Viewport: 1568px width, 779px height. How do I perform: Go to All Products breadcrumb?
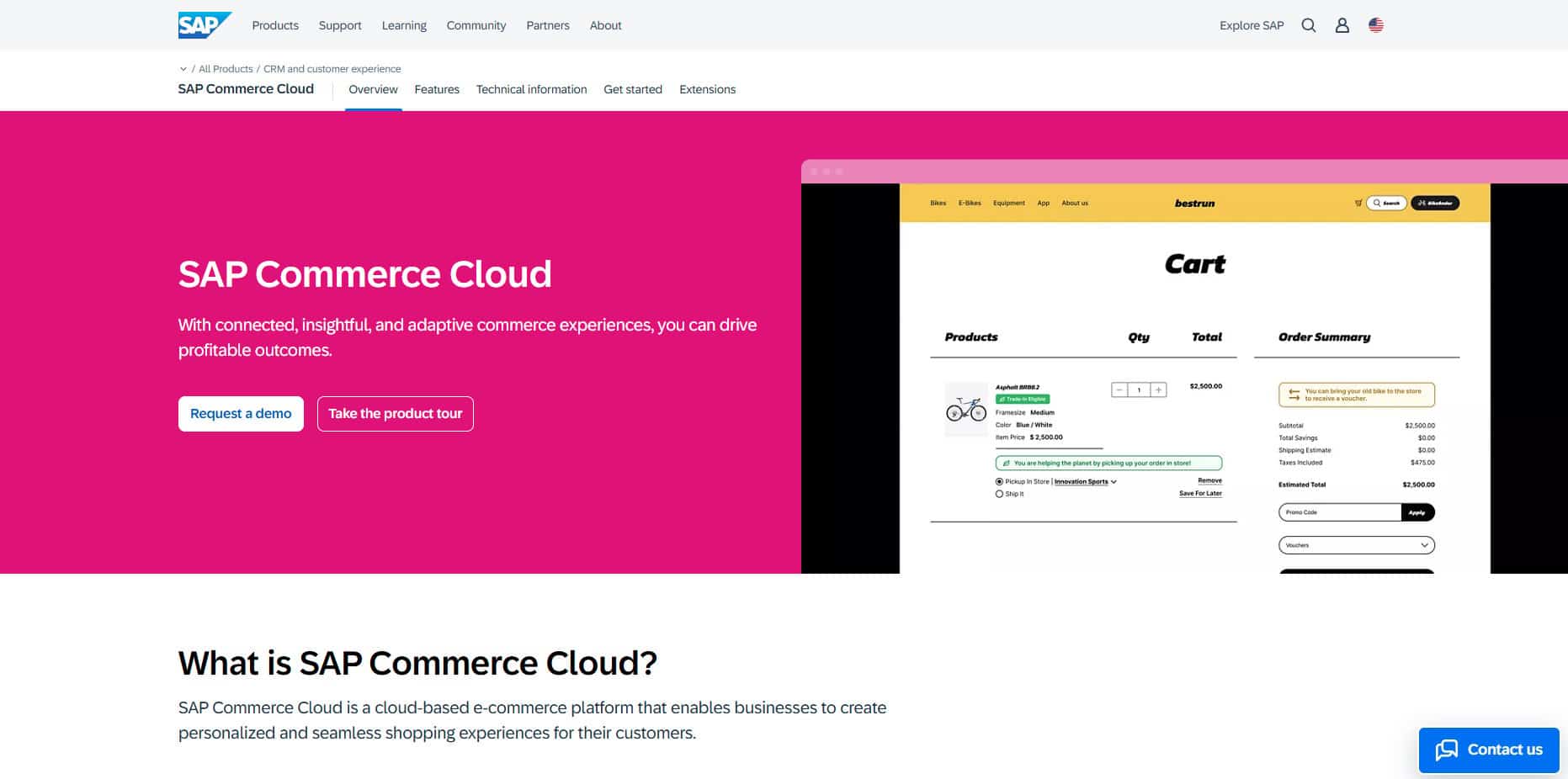click(x=226, y=69)
